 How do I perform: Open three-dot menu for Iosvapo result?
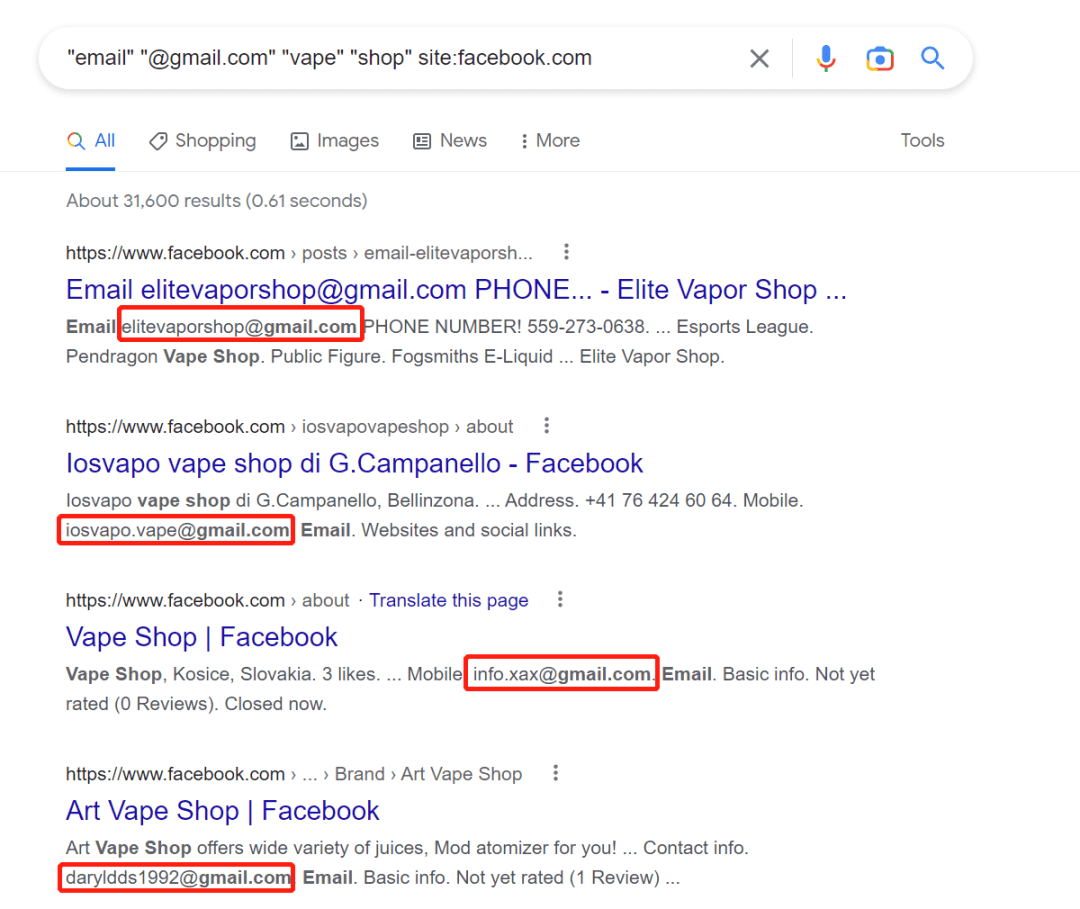click(x=546, y=426)
